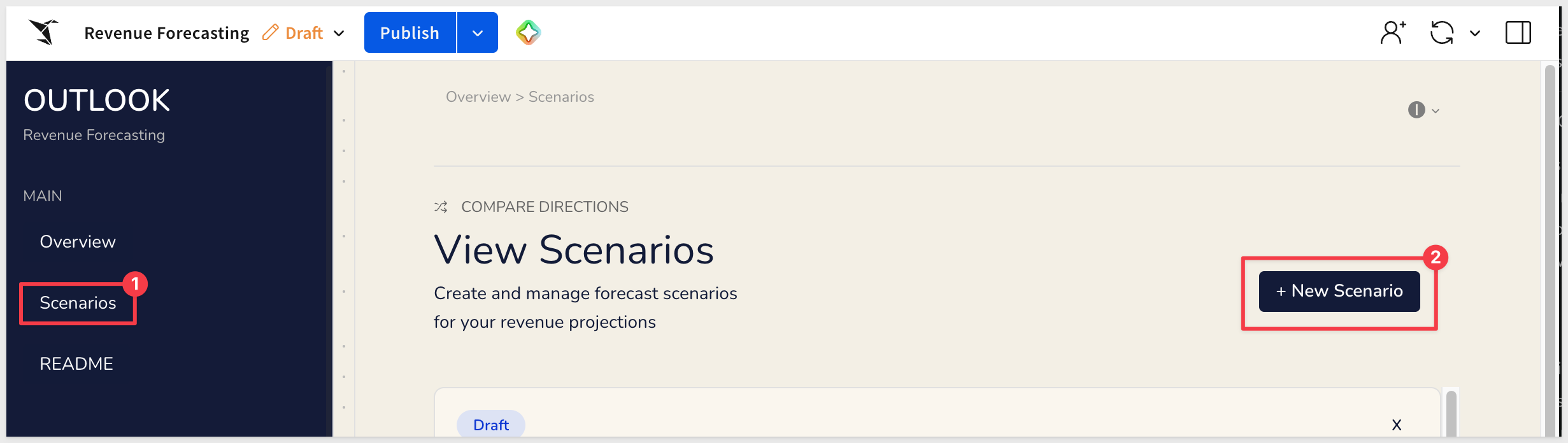
Task: Click the Sigma bird logo icon
Action: [x=44, y=32]
